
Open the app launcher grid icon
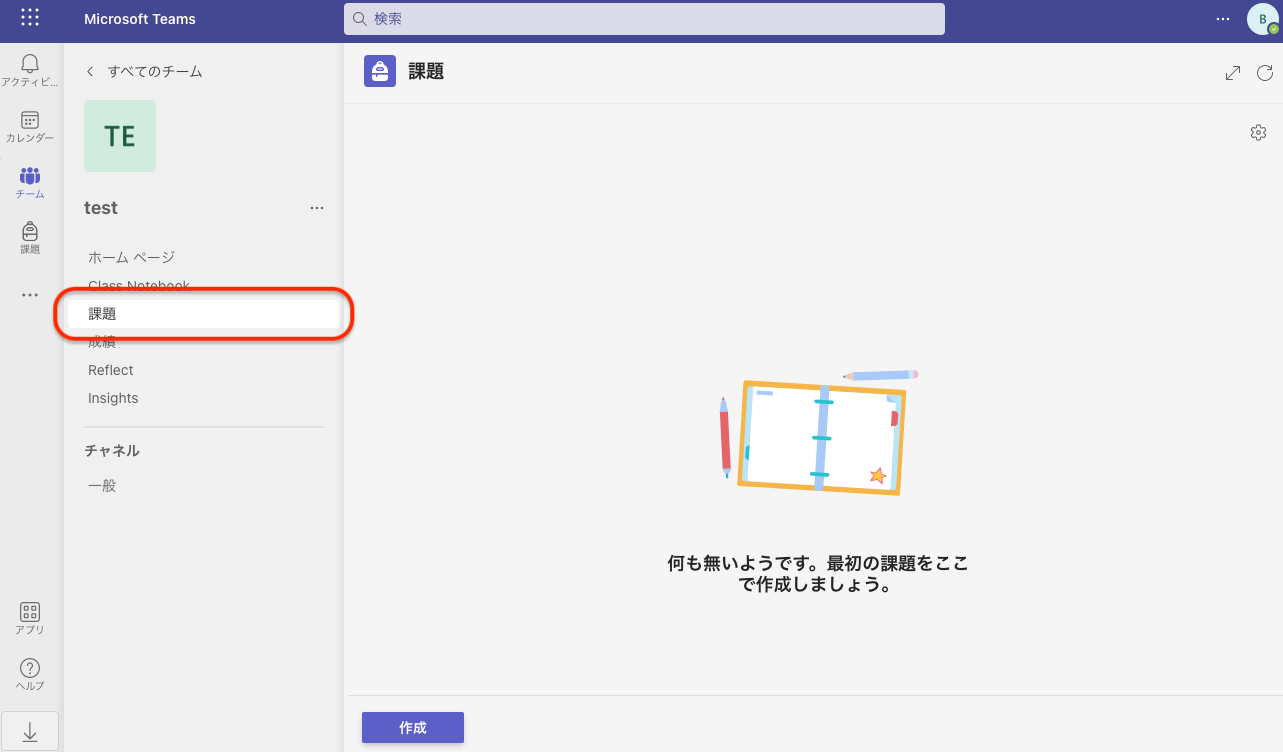tap(30, 18)
